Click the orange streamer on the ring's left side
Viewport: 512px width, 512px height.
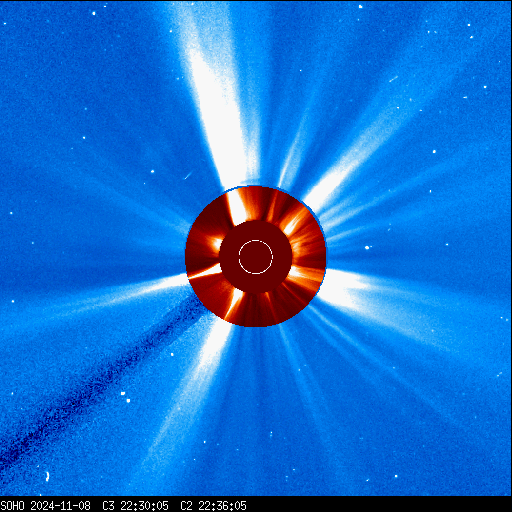[x=205, y=272]
